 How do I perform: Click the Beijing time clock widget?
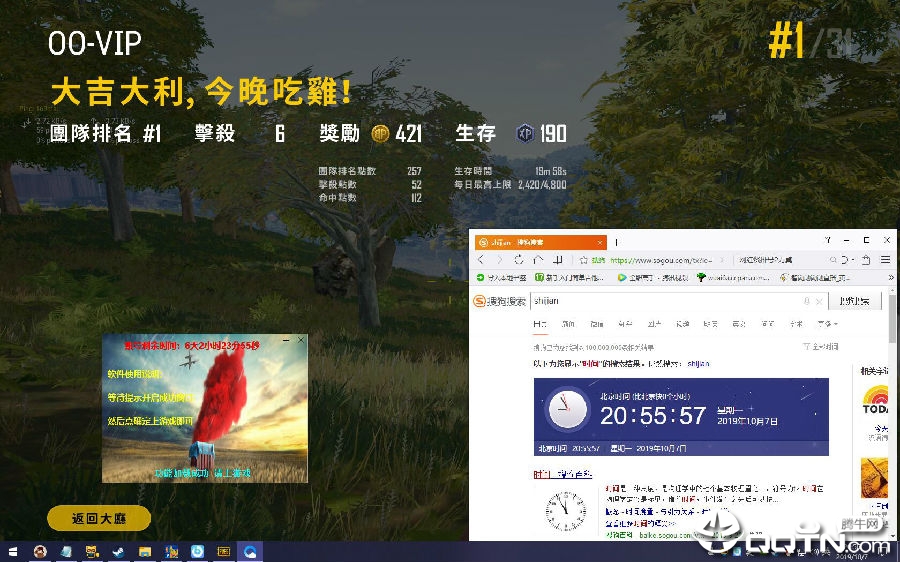(x=681, y=416)
